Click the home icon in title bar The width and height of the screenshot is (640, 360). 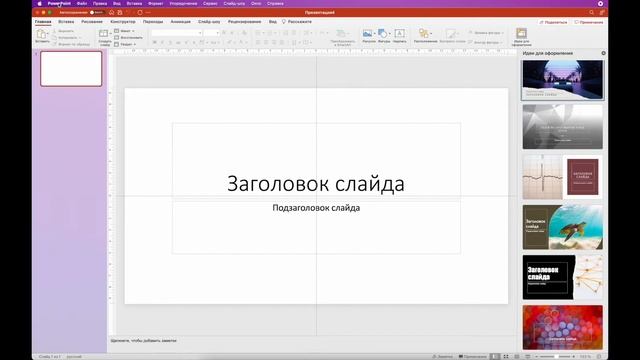pyautogui.click(x=111, y=13)
